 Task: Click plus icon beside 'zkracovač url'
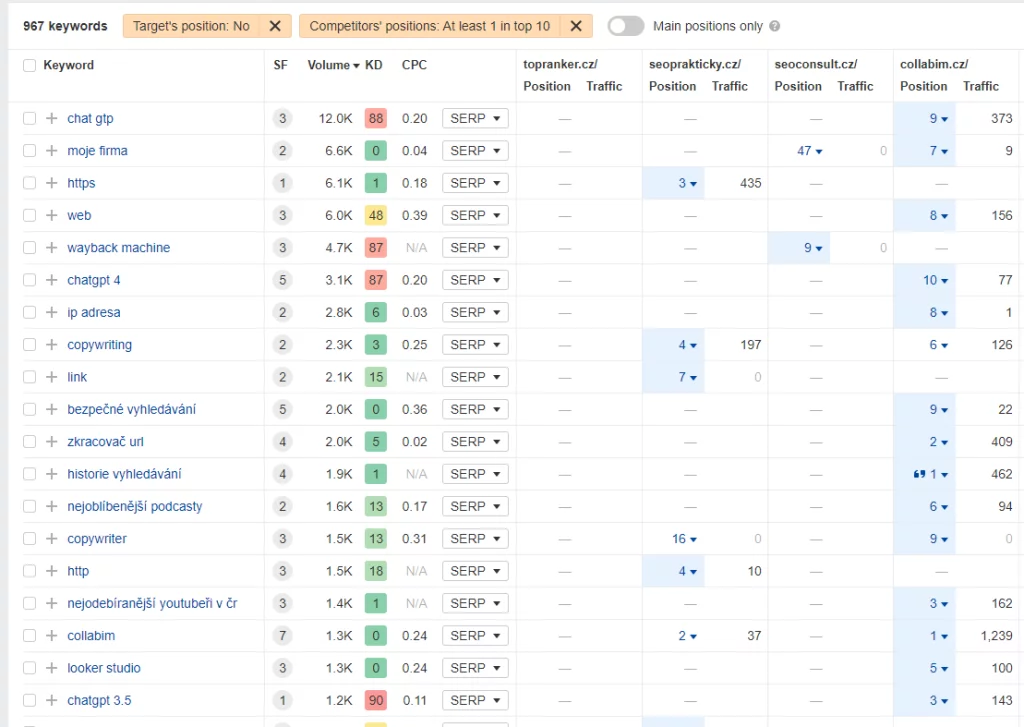click(52, 442)
